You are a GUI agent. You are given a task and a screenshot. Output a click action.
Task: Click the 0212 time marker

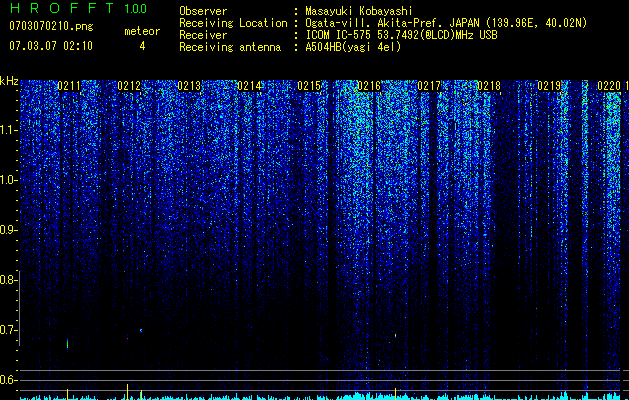point(129,86)
